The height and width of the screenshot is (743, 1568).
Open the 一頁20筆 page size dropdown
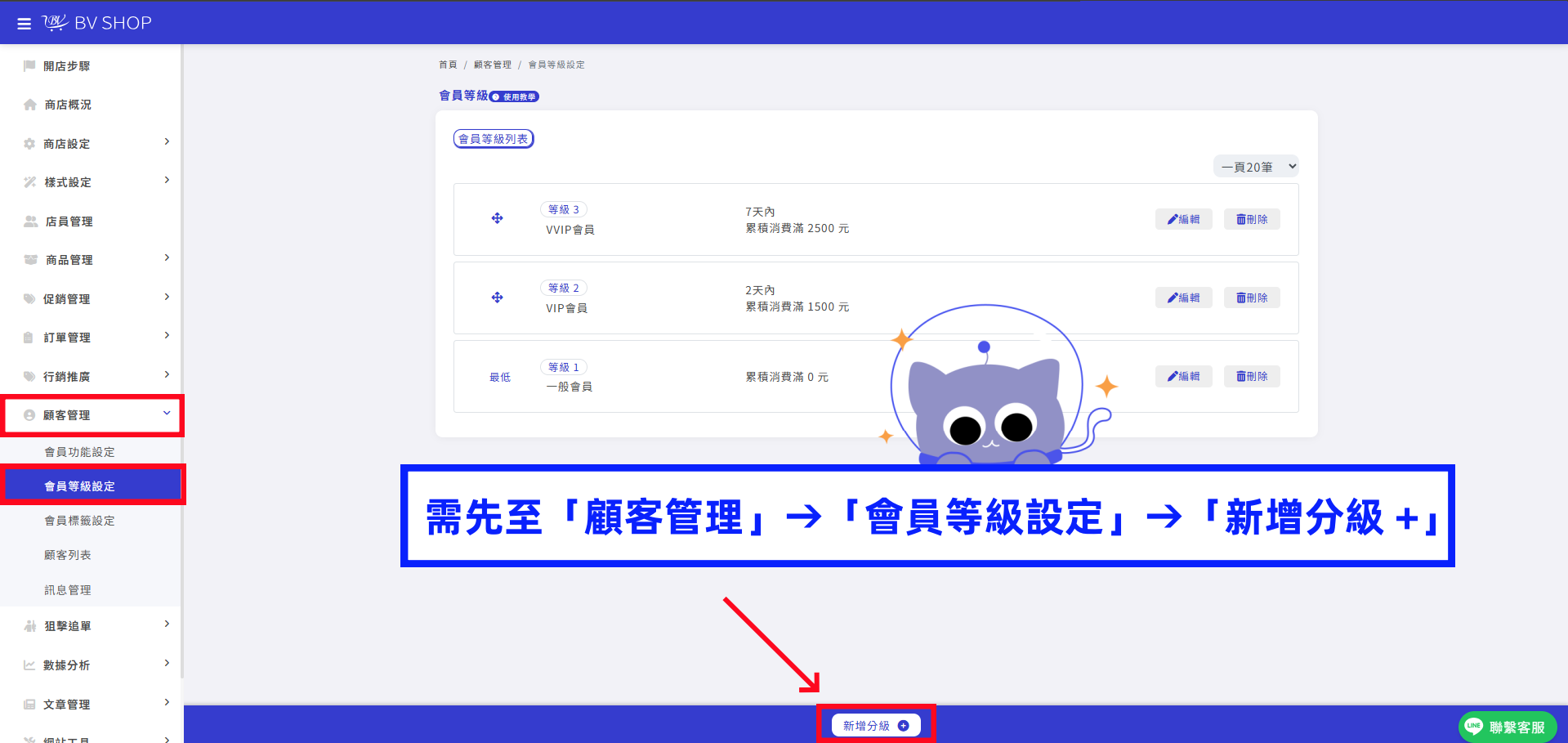pos(1256,167)
